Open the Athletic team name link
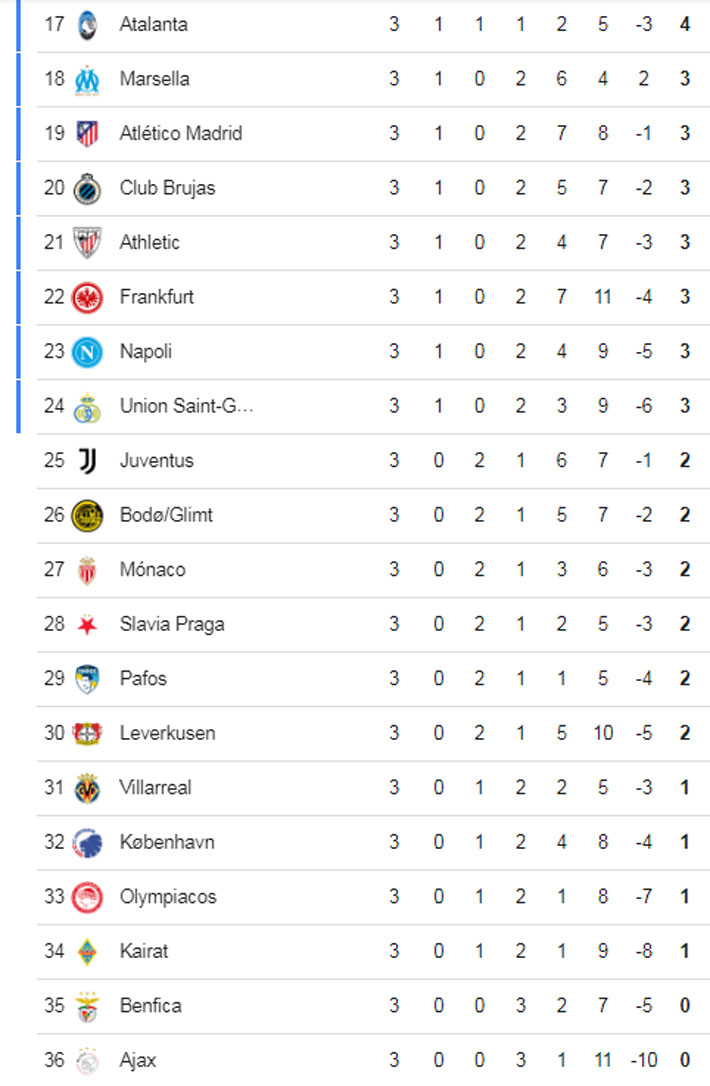Image resolution: width=710 pixels, height=1086 pixels. [150, 242]
